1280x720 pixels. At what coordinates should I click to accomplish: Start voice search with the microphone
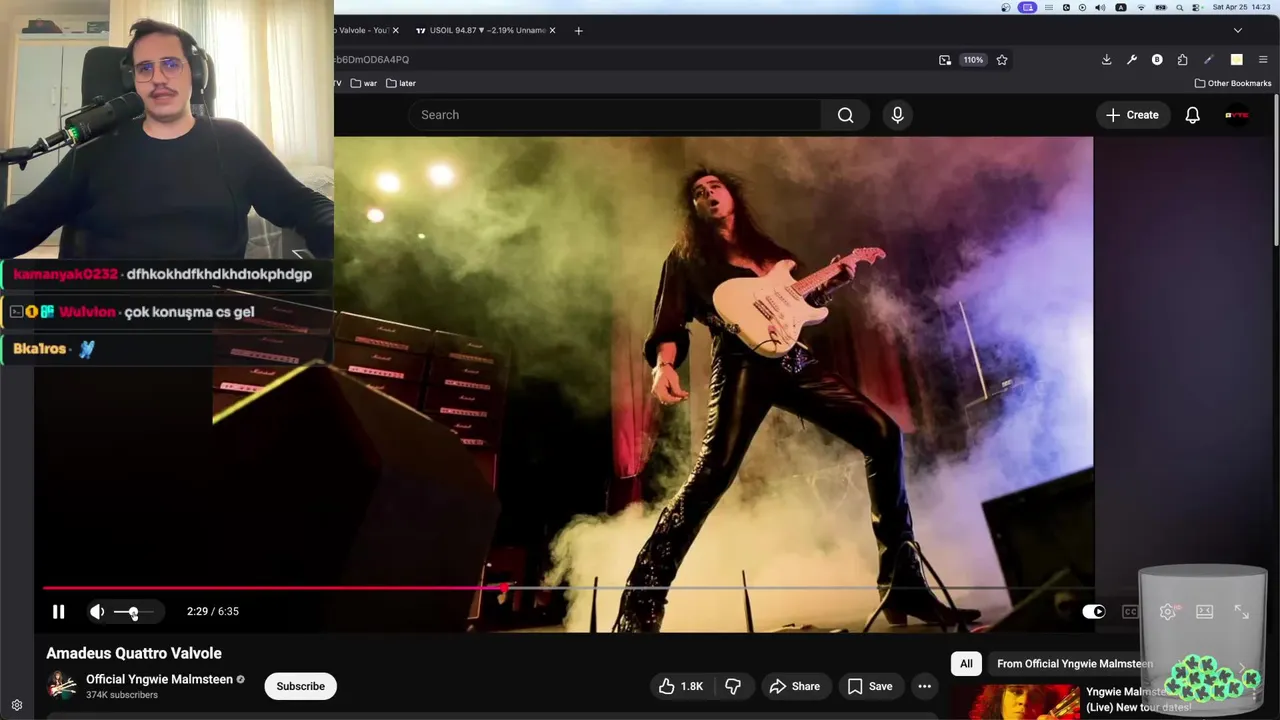coord(897,115)
